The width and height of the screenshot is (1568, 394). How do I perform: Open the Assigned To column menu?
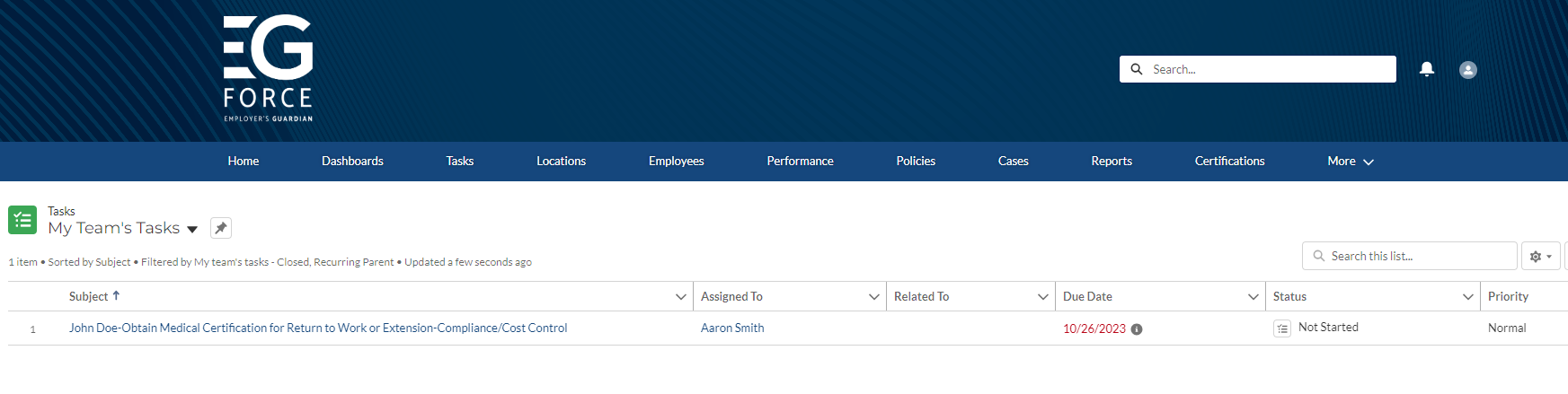[x=873, y=297]
